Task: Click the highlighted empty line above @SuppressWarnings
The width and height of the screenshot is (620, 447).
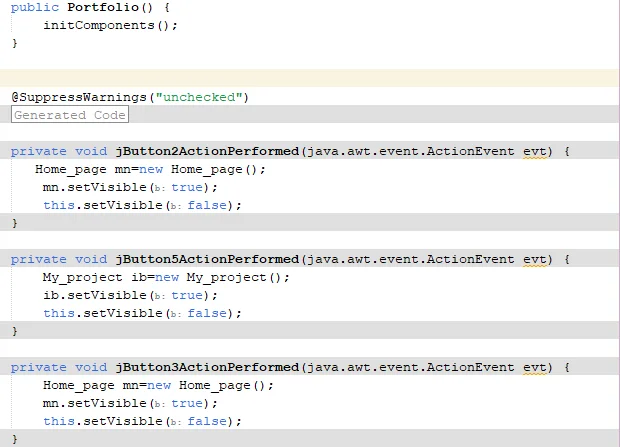Action: pos(310,78)
